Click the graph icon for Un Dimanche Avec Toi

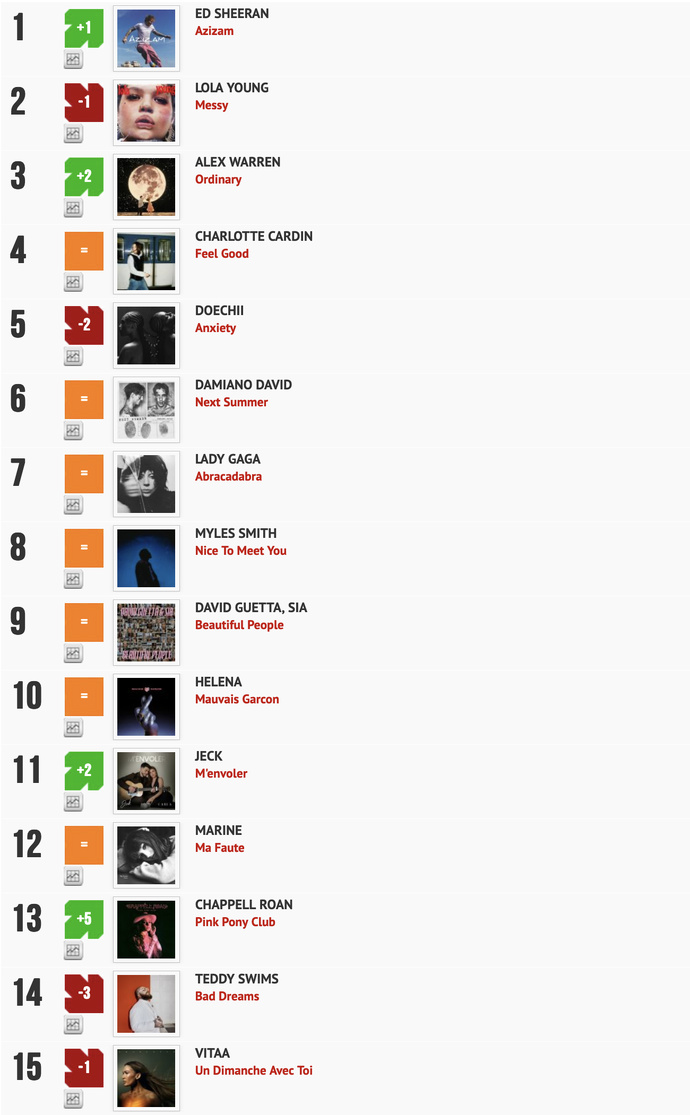[73, 1099]
